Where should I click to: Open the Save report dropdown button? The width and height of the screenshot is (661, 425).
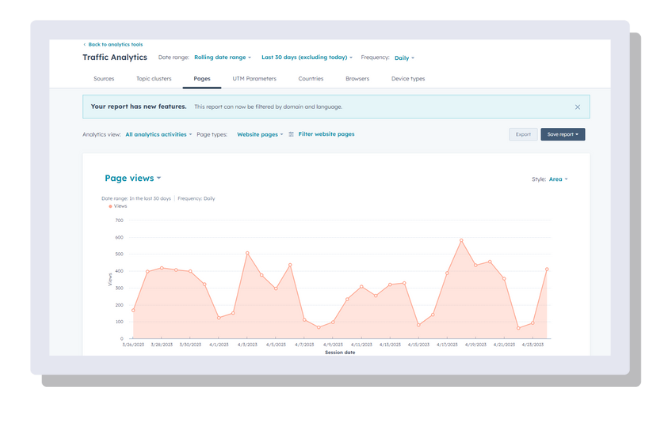pos(563,134)
